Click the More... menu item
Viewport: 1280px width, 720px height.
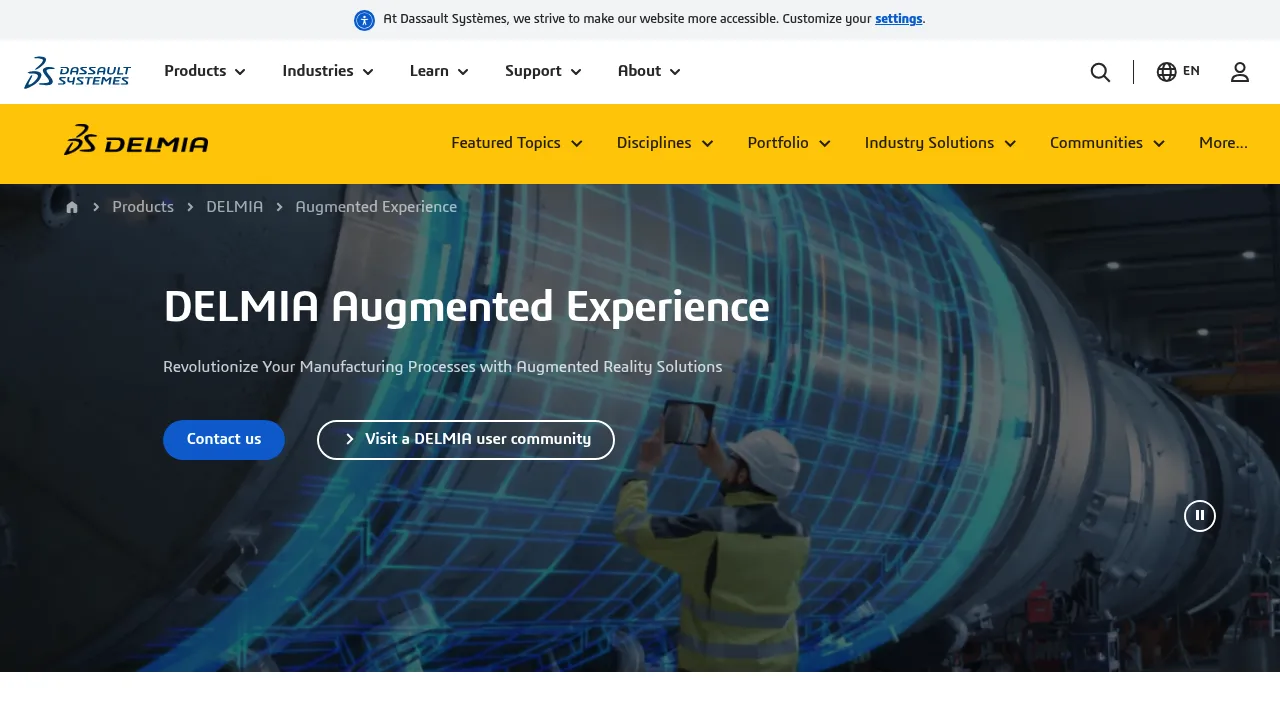tap(1223, 143)
